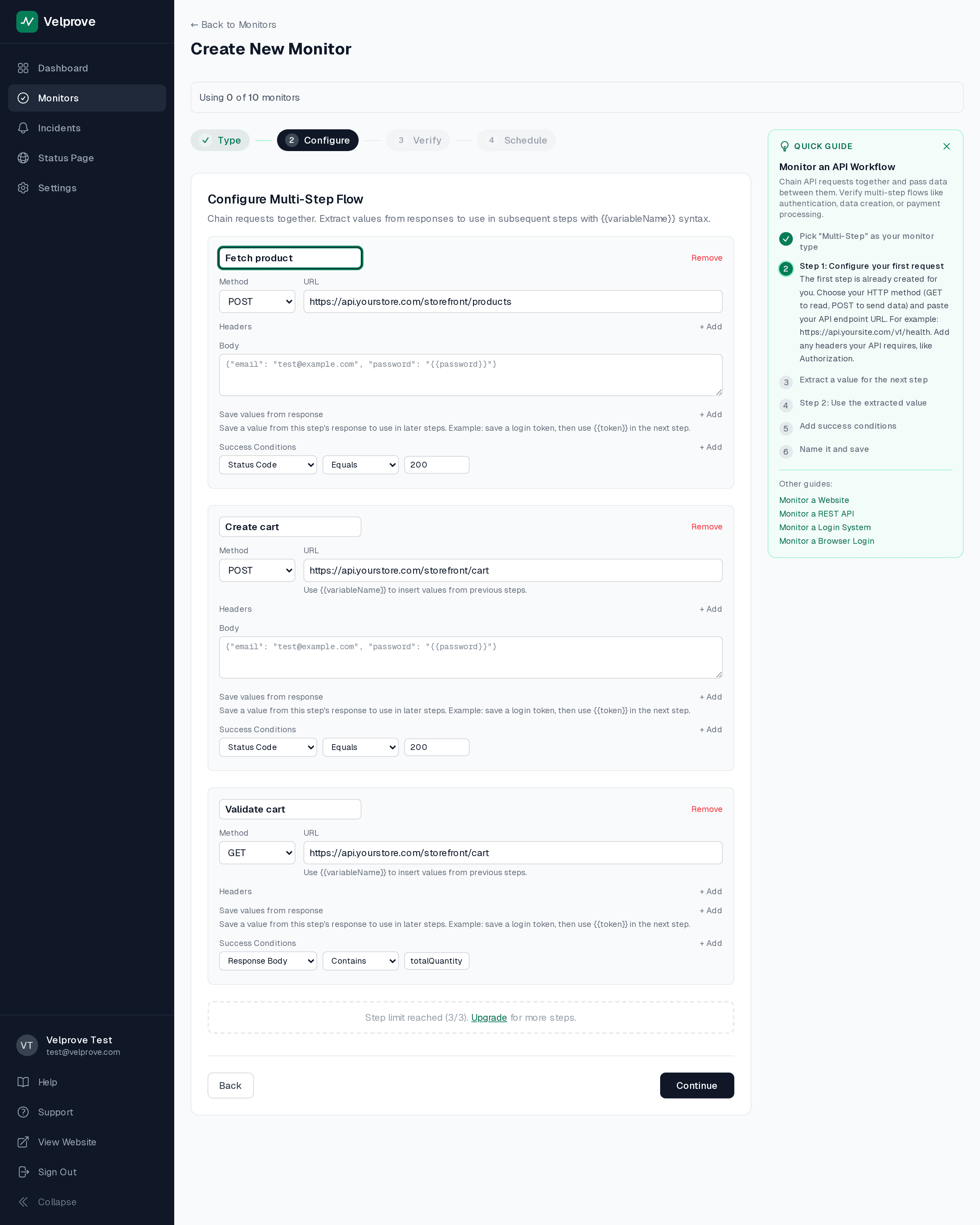Add a header to Create cart step
980x1225 pixels.
coord(711,609)
